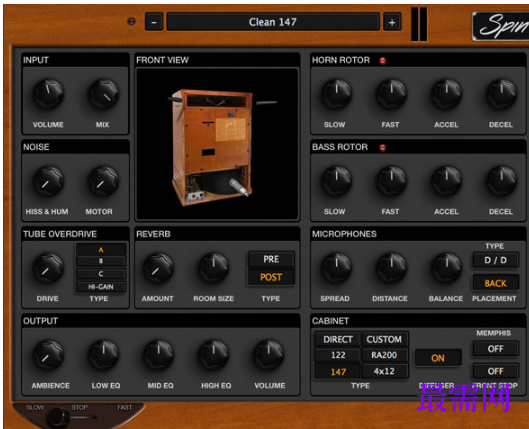
Task: Select the RA200 cabinet type
Action: coord(384,355)
